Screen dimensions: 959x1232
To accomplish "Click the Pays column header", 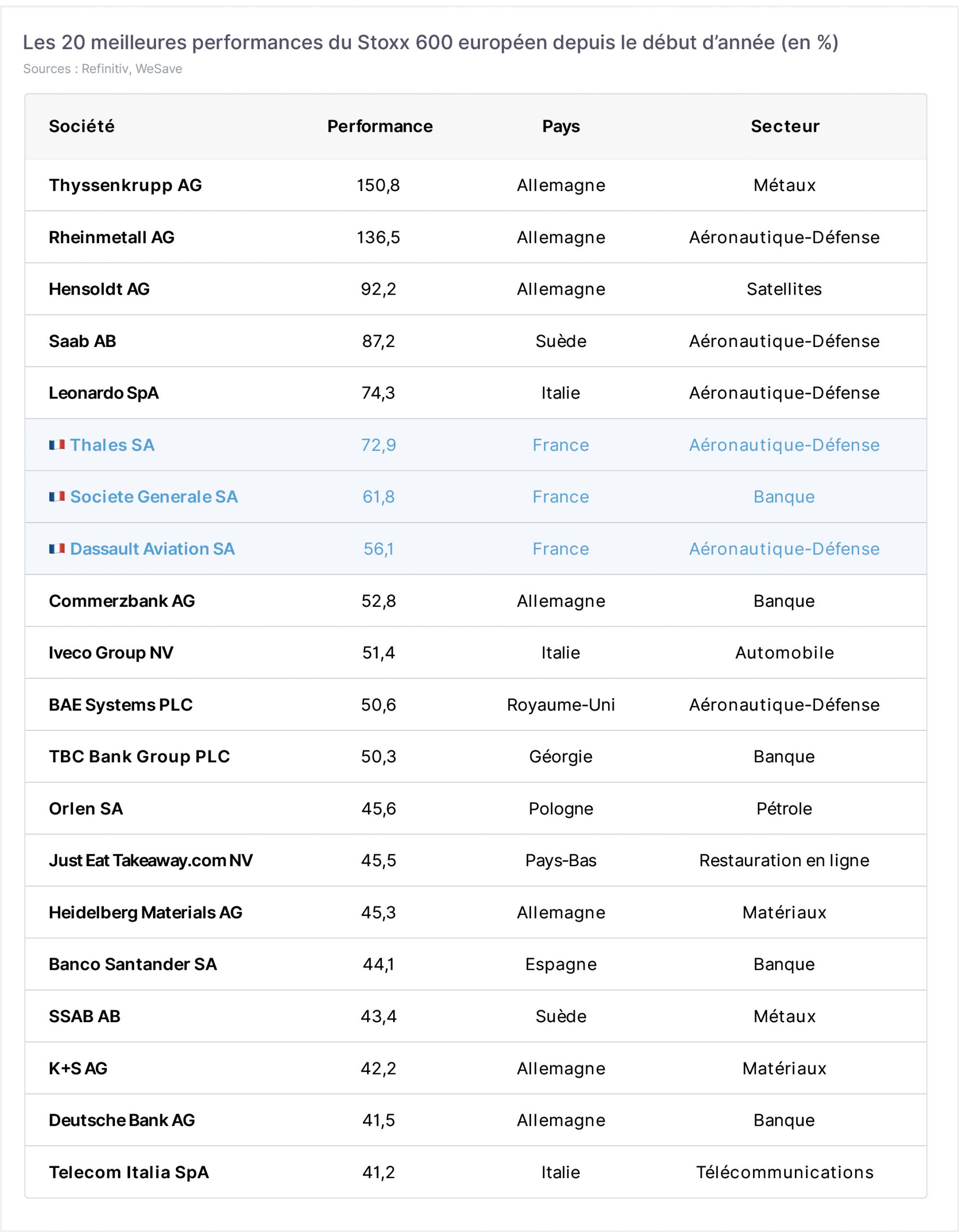I will coord(561,127).
